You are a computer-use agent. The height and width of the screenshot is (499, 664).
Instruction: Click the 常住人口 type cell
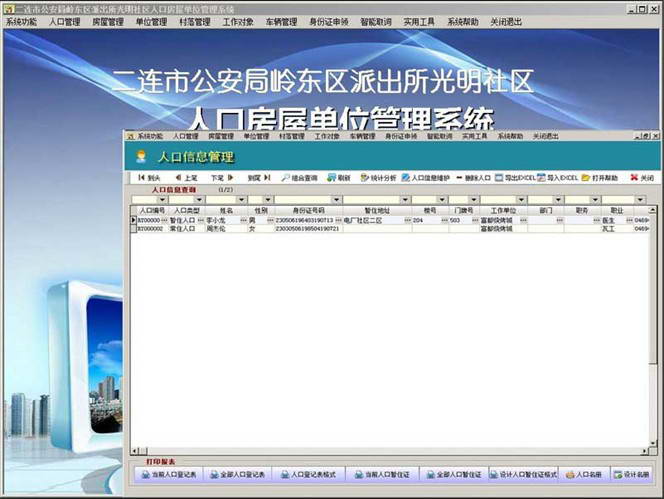pyautogui.click(x=186, y=228)
